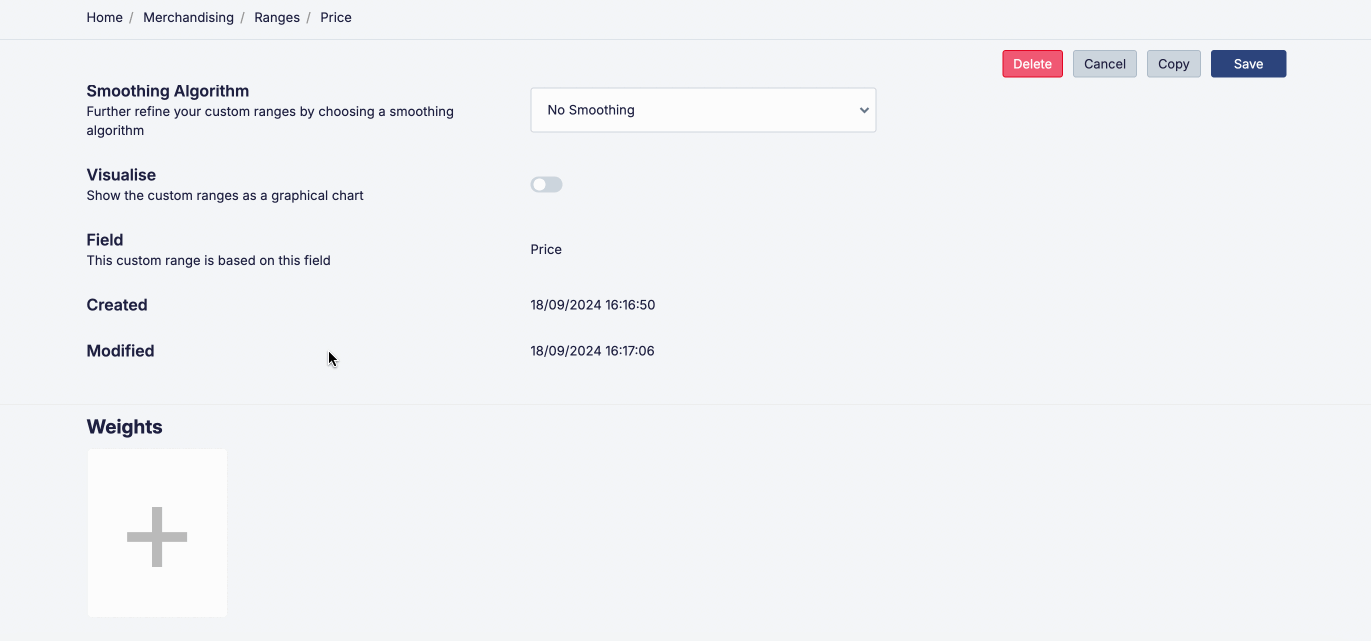Click the Cancel button
The height and width of the screenshot is (641, 1371).
click(x=1104, y=64)
